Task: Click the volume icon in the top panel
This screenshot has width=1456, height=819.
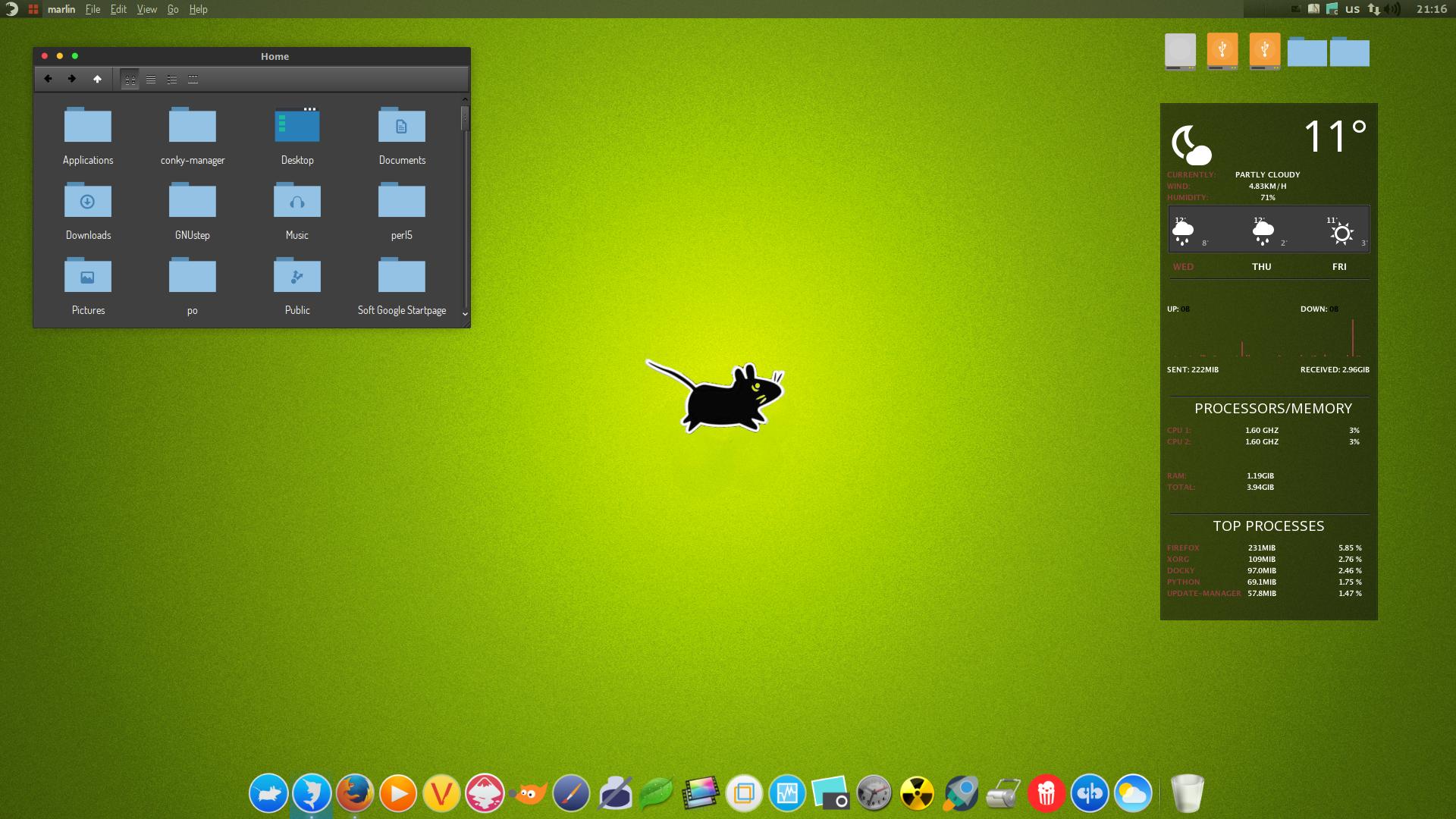Action: 1392,9
